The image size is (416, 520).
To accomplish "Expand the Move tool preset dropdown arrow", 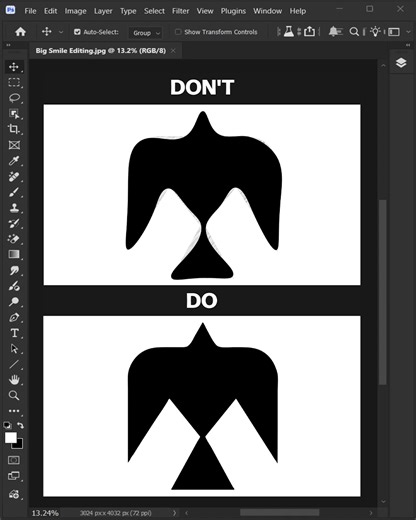I will [61, 32].
